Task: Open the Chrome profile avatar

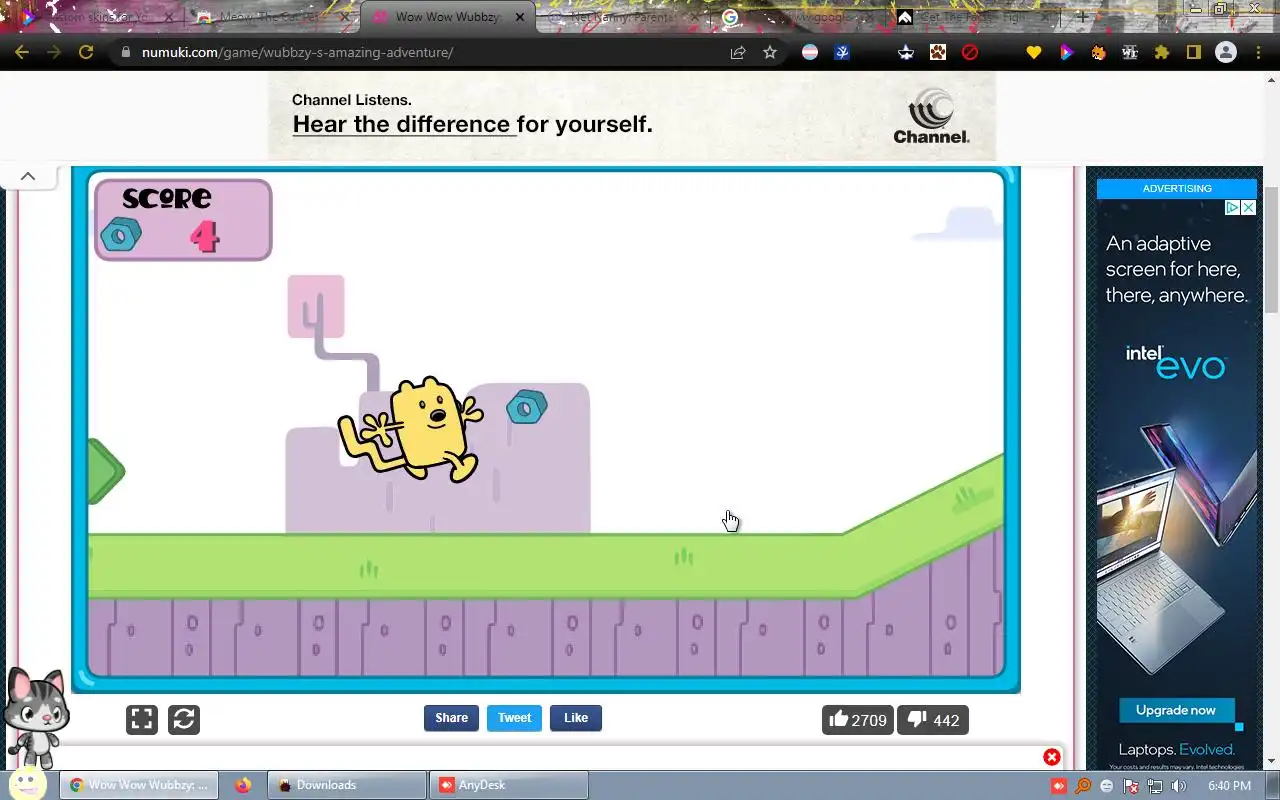Action: (x=1226, y=52)
